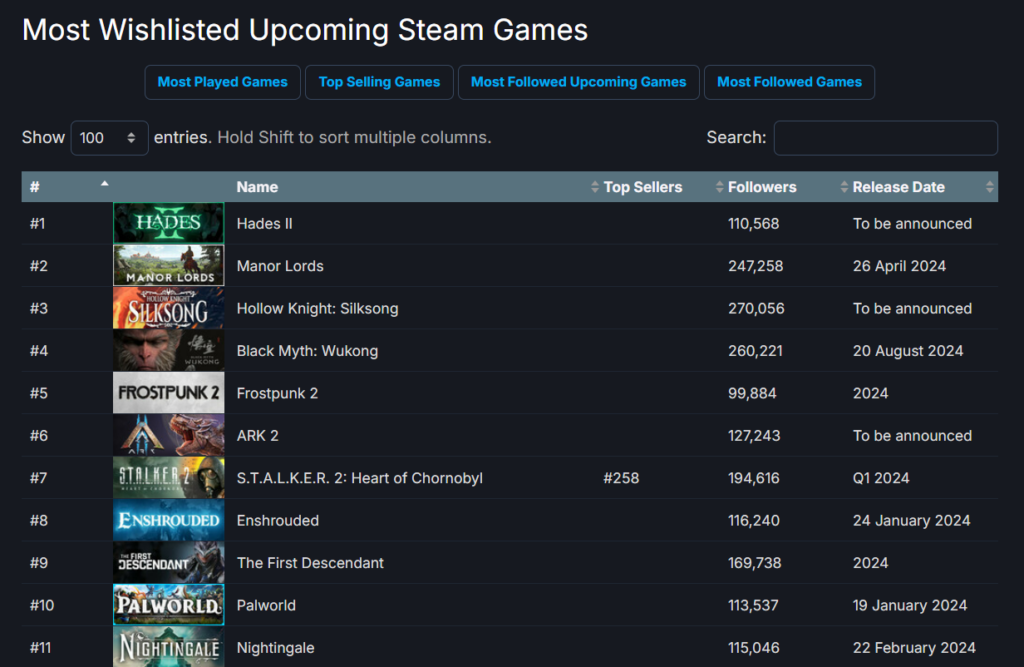Click the ARK 2 game thumbnail
This screenshot has width=1024, height=667.
[168, 436]
